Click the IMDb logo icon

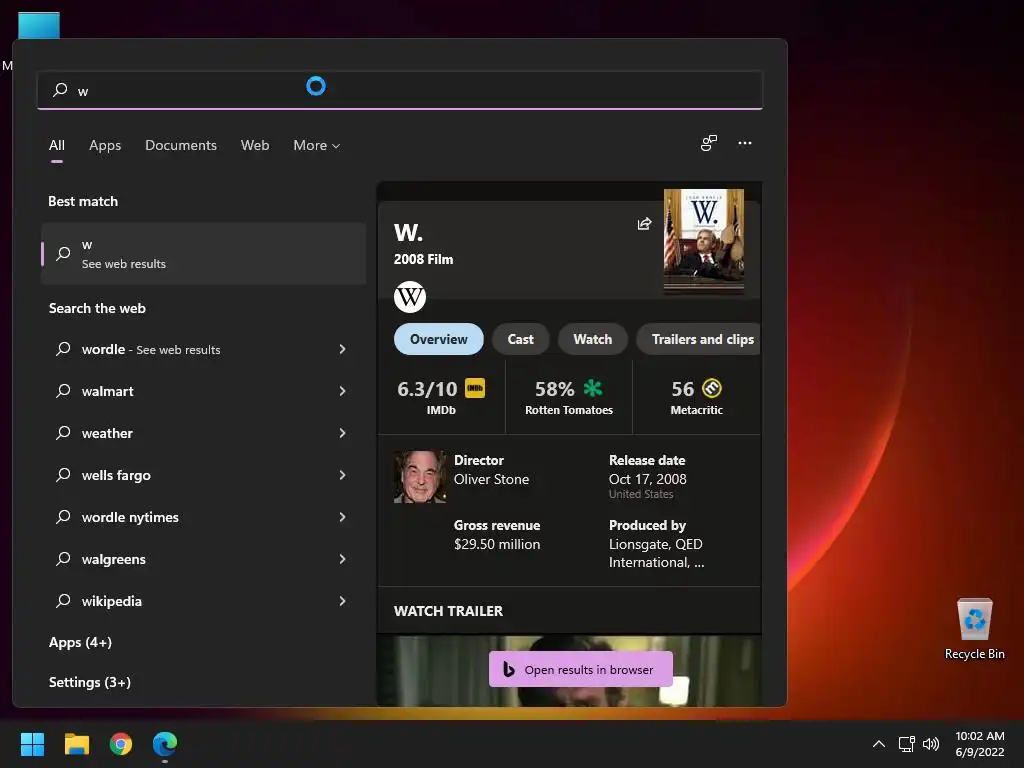(475, 388)
